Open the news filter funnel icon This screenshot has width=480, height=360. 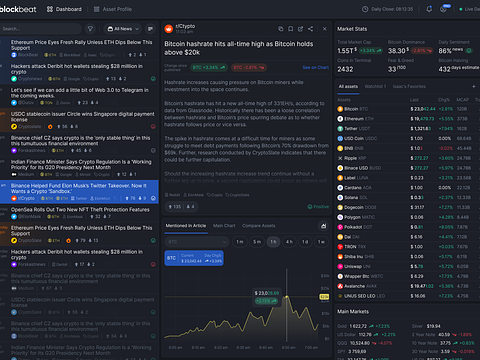(x=90, y=29)
